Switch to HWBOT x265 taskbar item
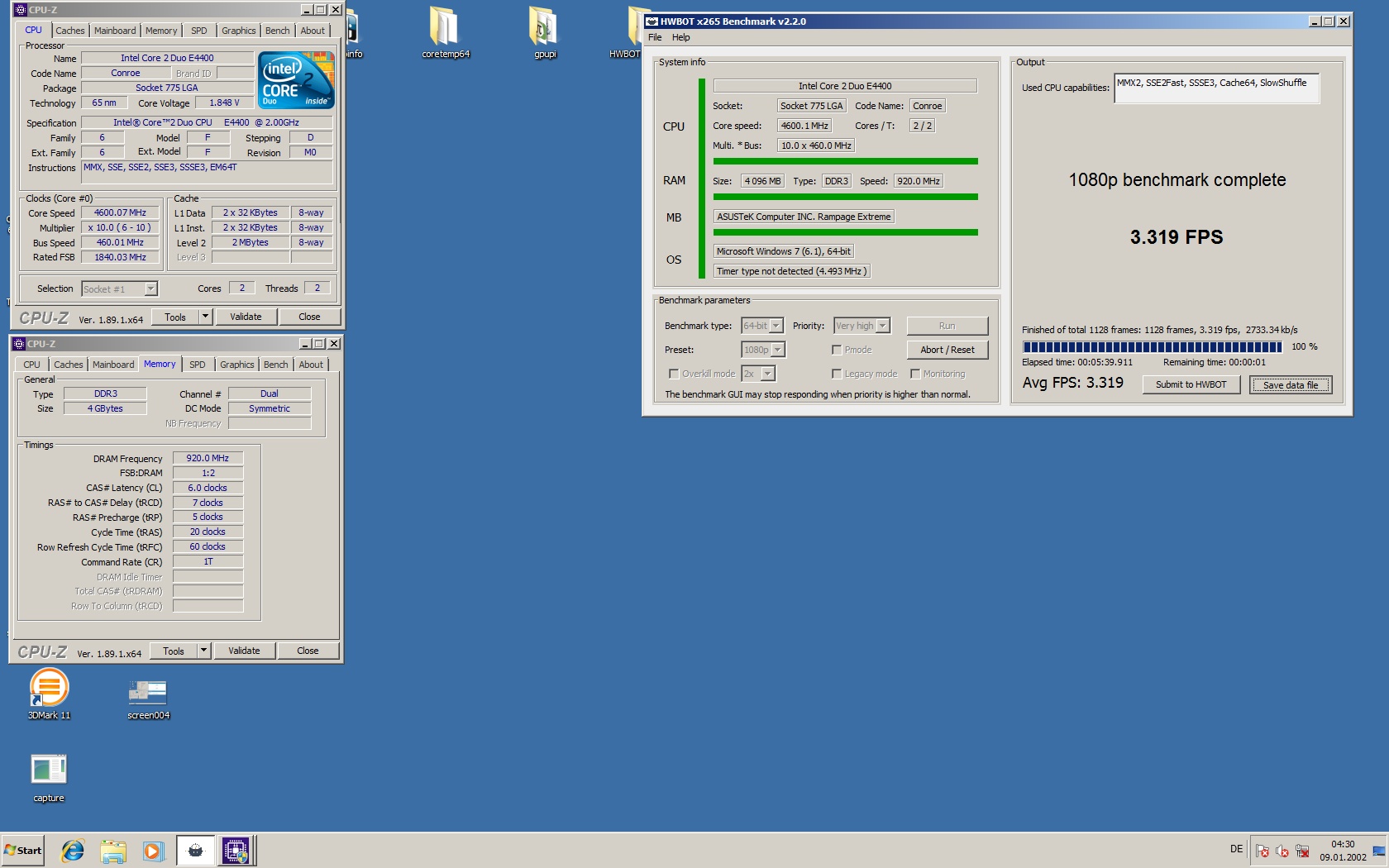This screenshot has height=868, width=1389. pyautogui.click(x=196, y=850)
